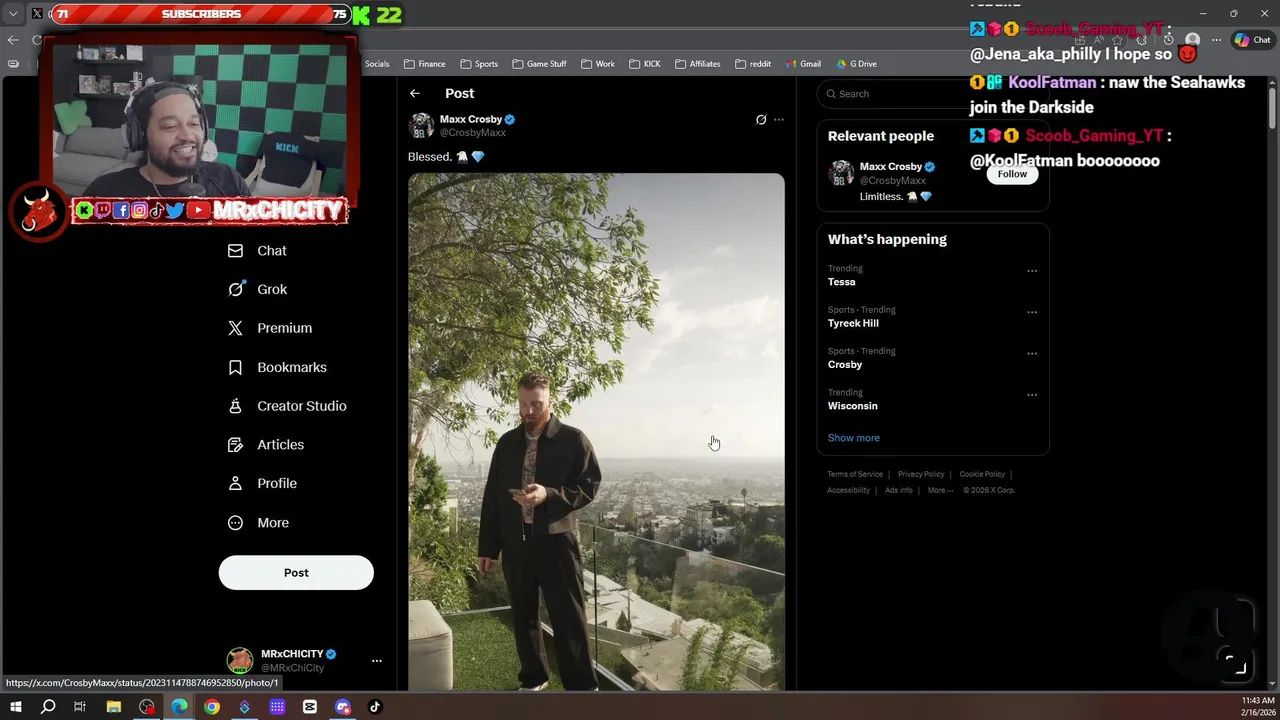Open the three-dot menu for Wisconsin trend
This screenshot has height=720, width=1280.
(1032, 395)
